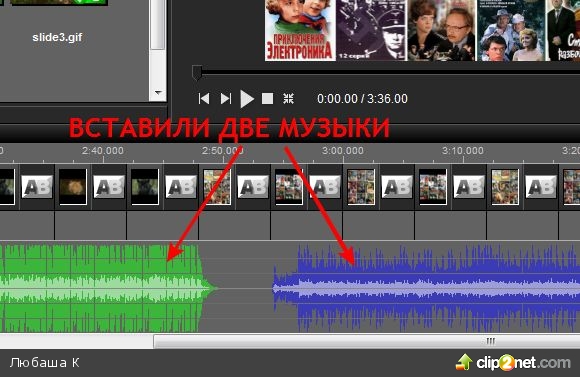Select the collage slide just after the 3:10 mark
This screenshot has height=377, width=580.
click(x=505, y=187)
